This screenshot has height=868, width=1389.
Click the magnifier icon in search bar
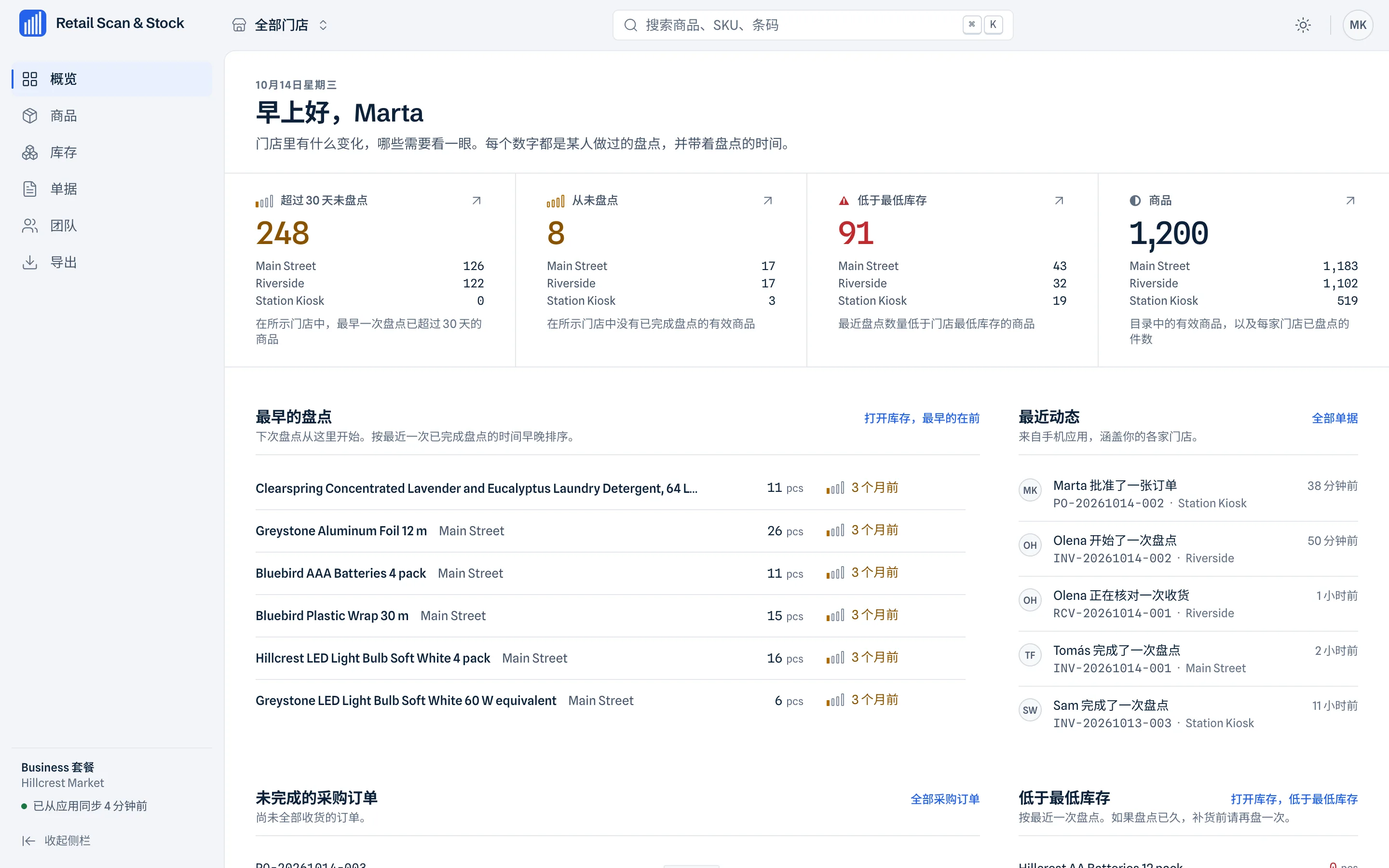631,25
